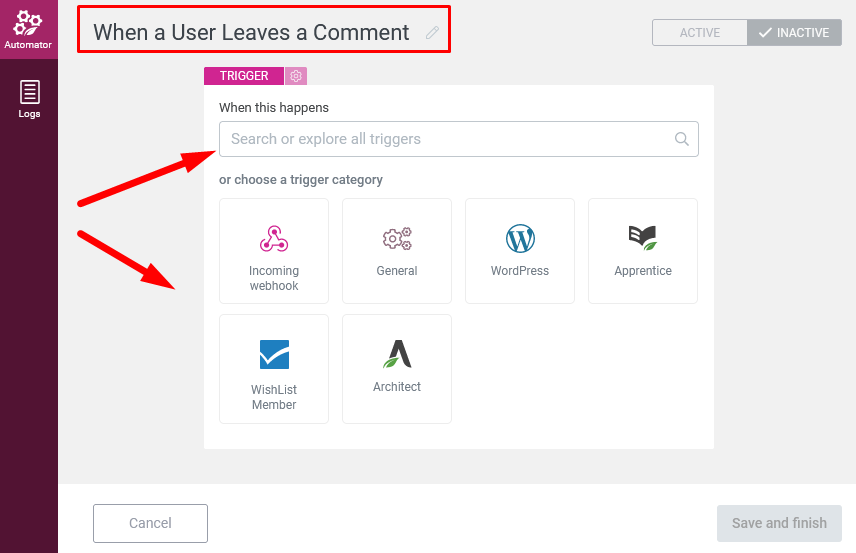Open the WishList Member category card
The width and height of the screenshot is (856, 553).
point(274,369)
